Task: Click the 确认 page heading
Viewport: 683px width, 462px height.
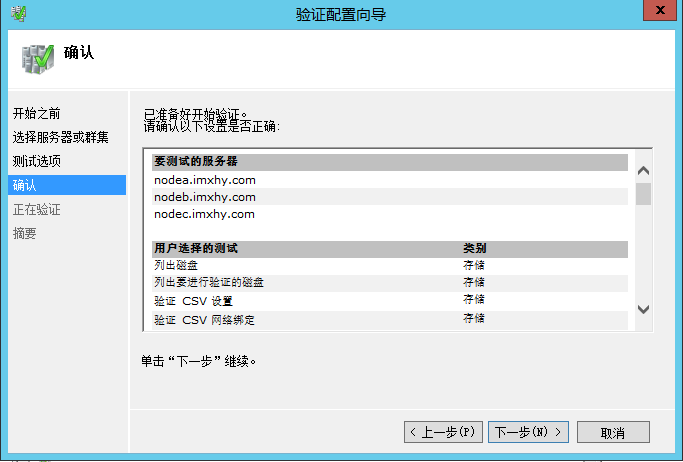Action: [x=79, y=52]
